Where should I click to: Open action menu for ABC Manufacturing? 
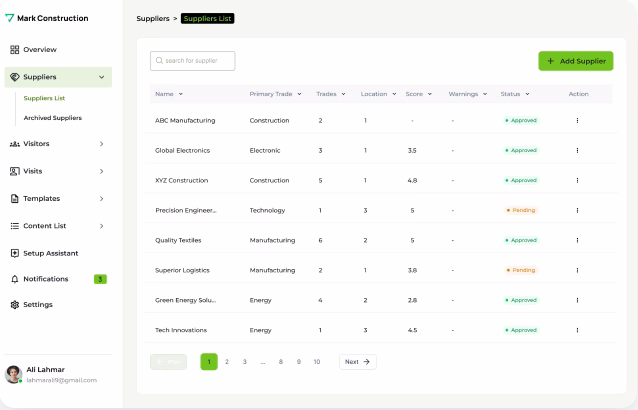coord(577,120)
